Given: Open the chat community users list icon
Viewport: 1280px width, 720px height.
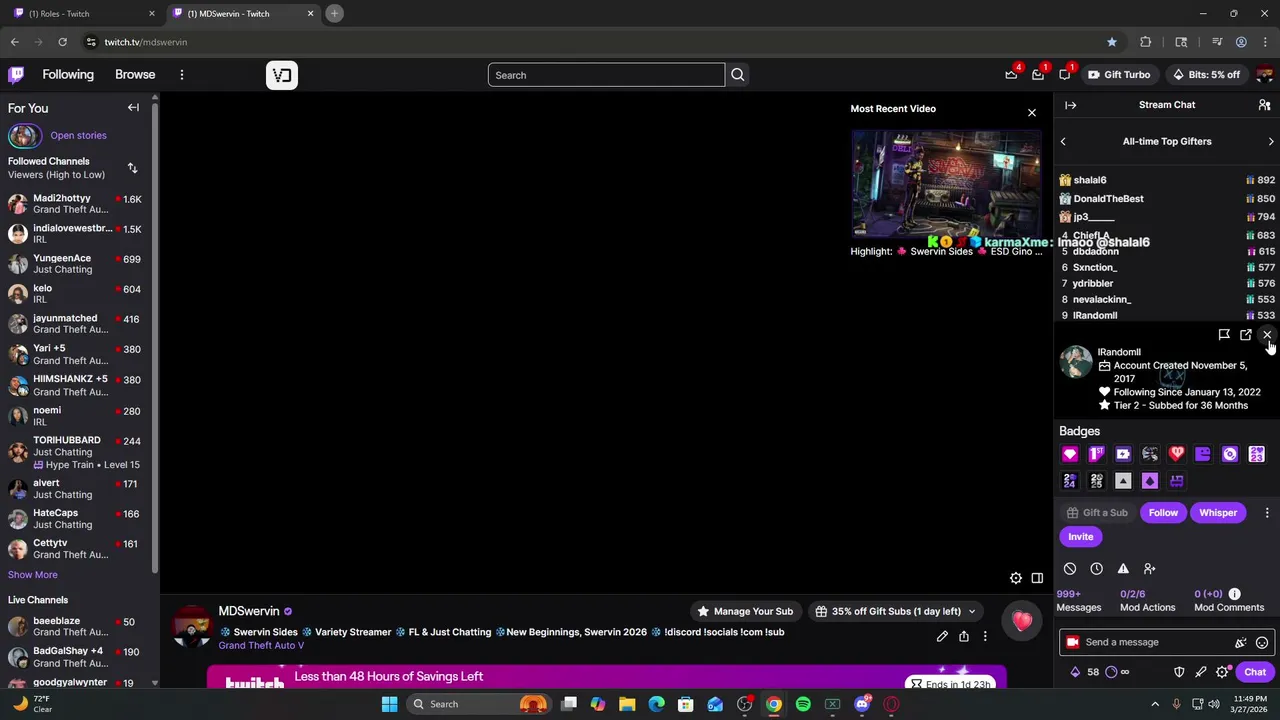Looking at the screenshot, I should (1264, 105).
